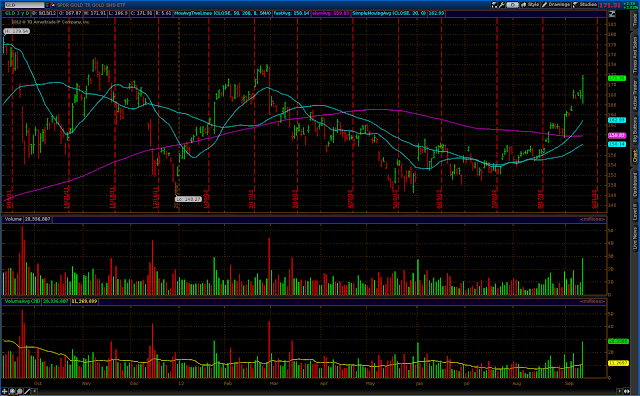Open the Drawings menu button
Viewport: 640px width, 396px height.
coord(556,5)
